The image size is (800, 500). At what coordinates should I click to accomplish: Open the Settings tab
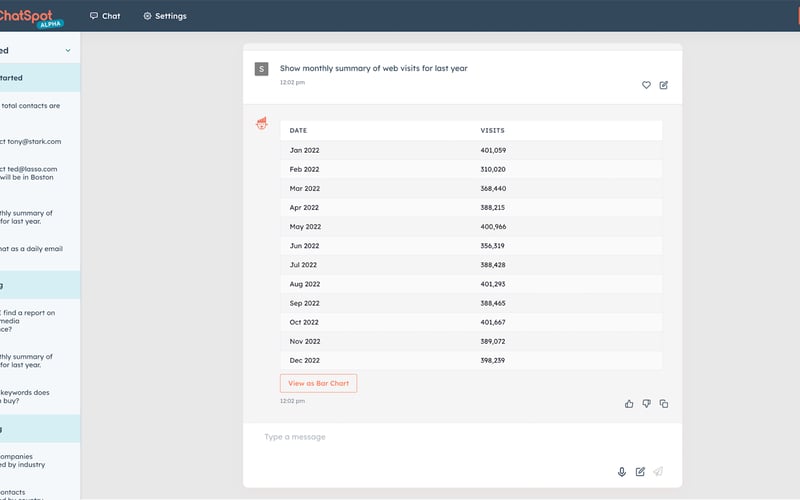point(165,16)
